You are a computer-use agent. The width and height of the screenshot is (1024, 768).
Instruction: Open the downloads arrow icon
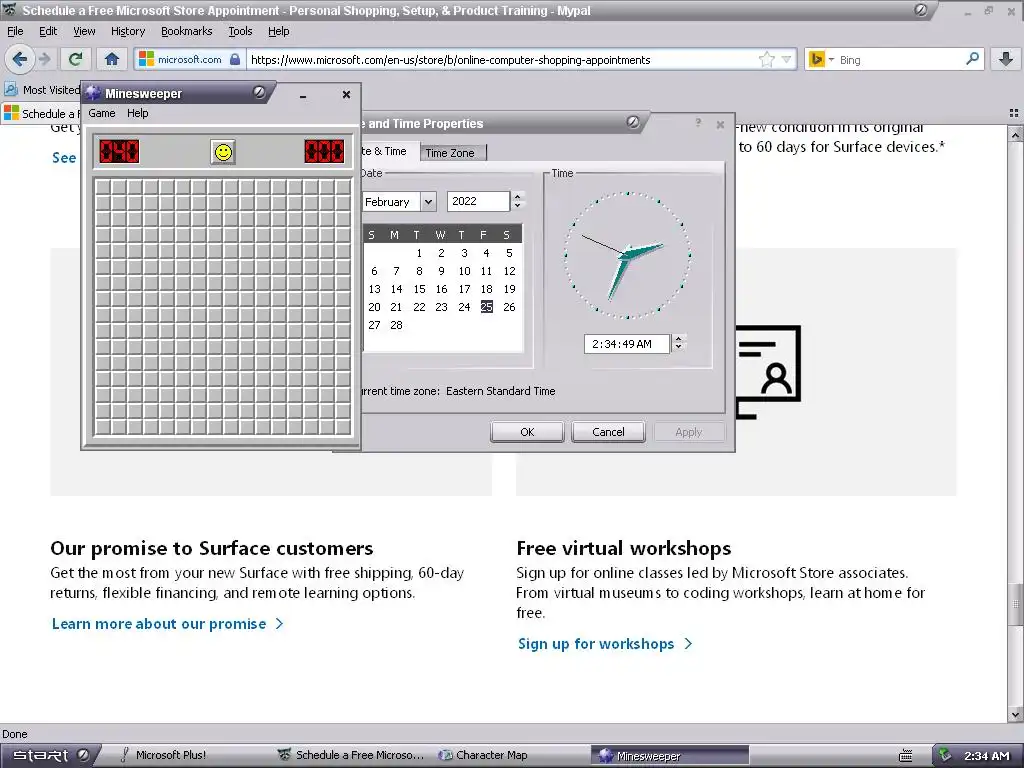click(1006, 59)
